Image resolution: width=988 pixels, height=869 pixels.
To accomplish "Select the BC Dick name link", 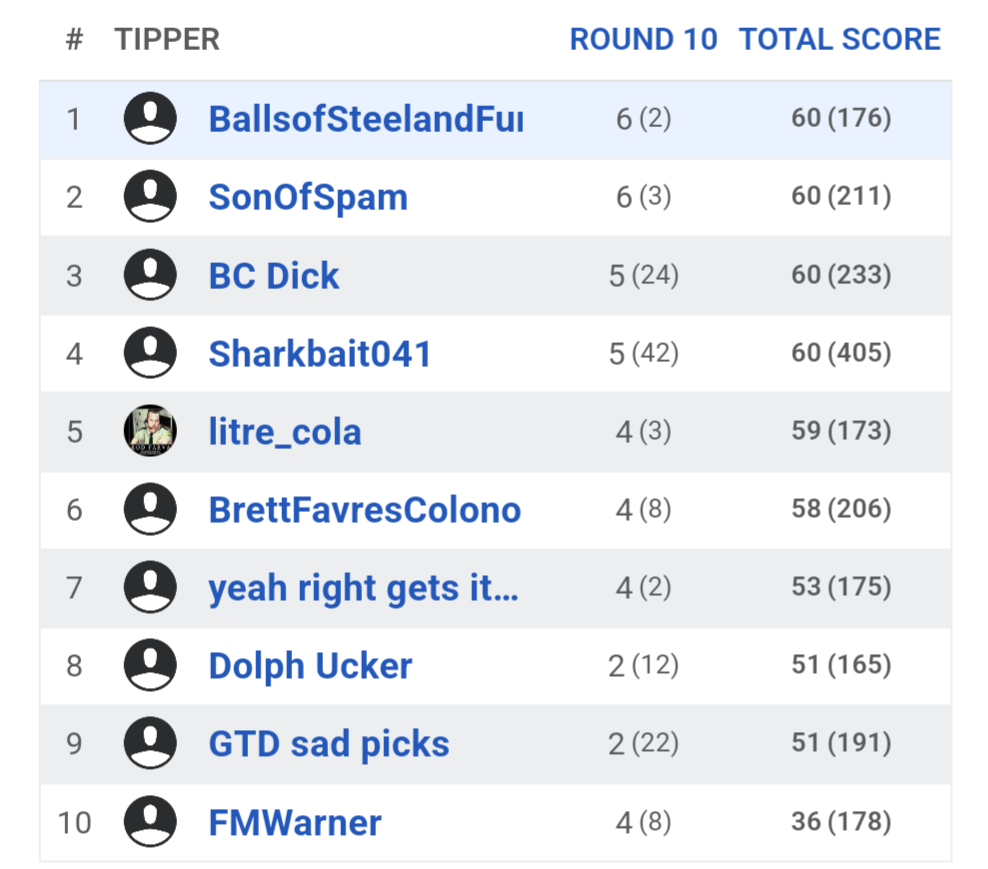I will pyautogui.click(x=274, y=275).
